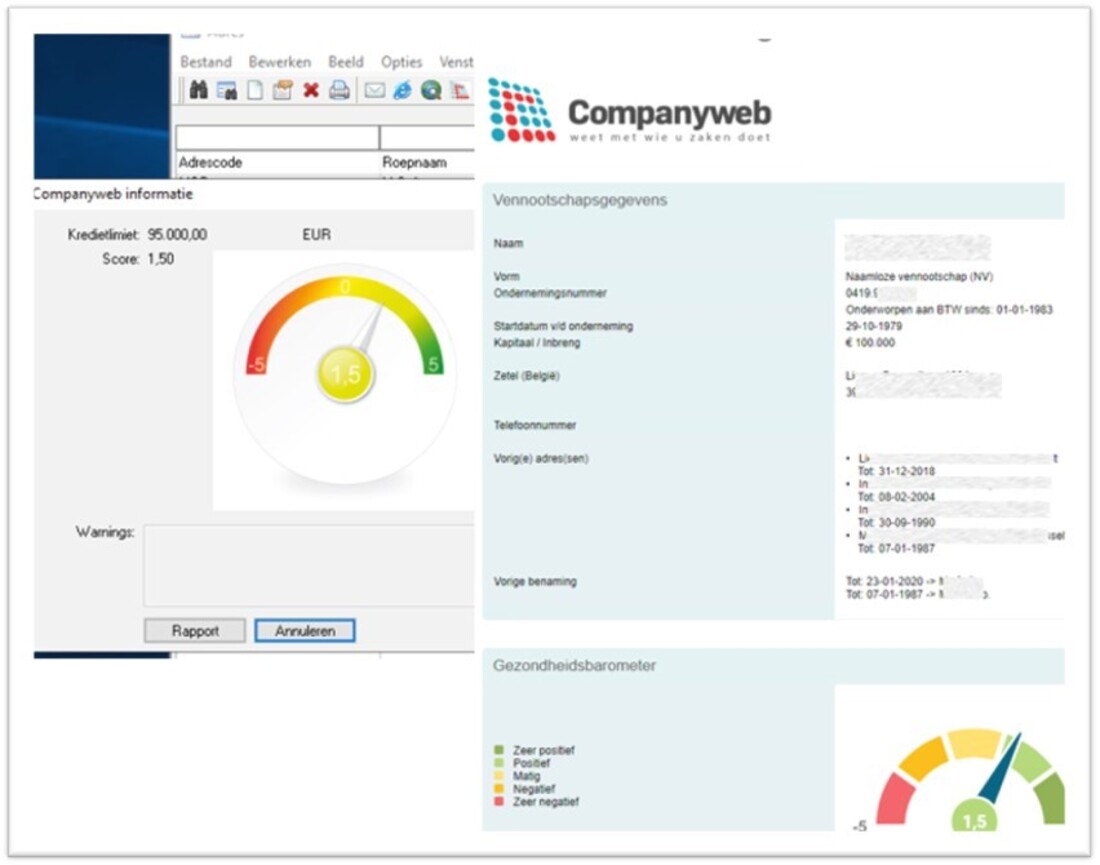
Task: Create a new blank document
Action: (x=255, y=90)
